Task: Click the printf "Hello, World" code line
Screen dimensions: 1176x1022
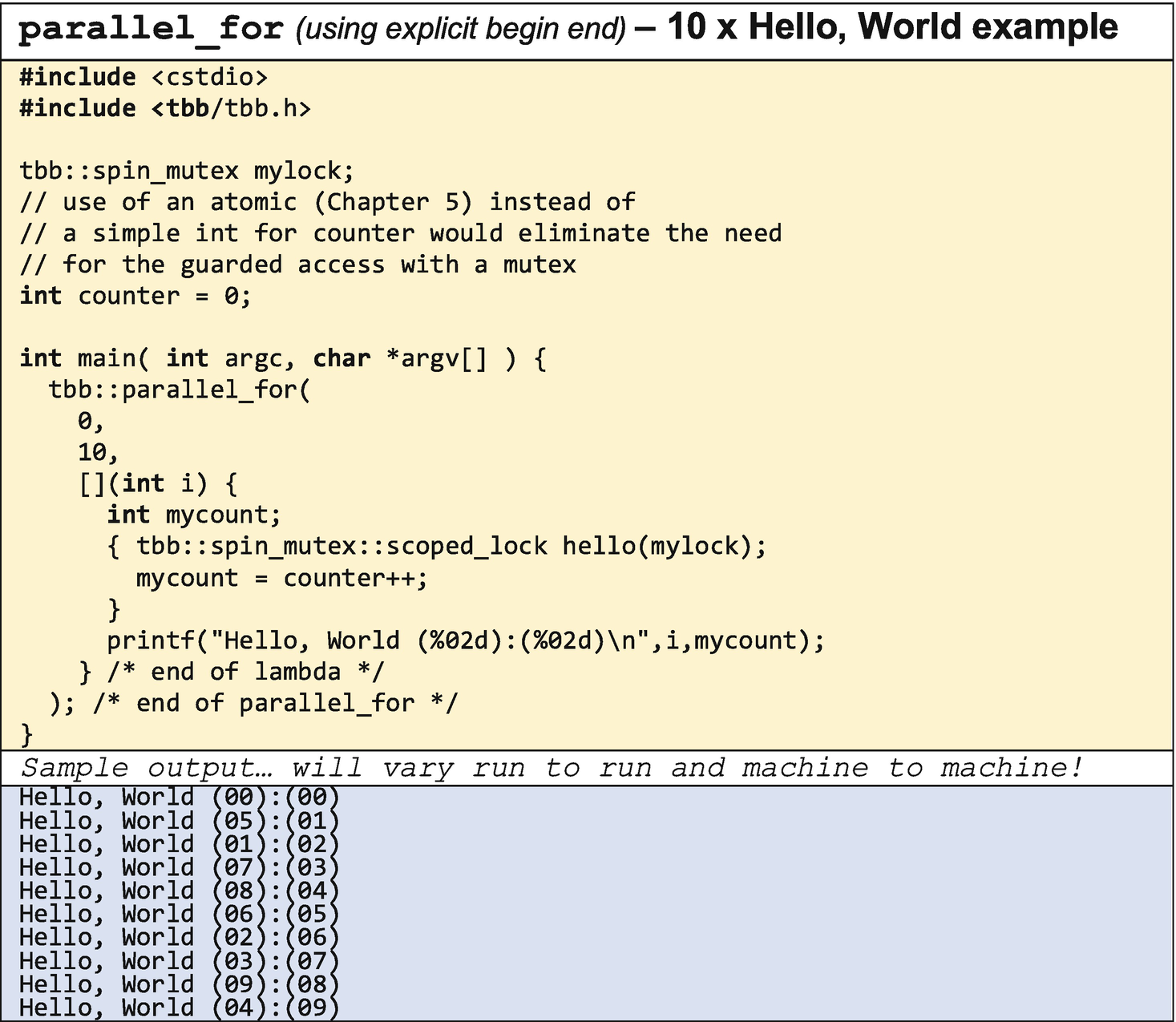Action: point(466,641)
